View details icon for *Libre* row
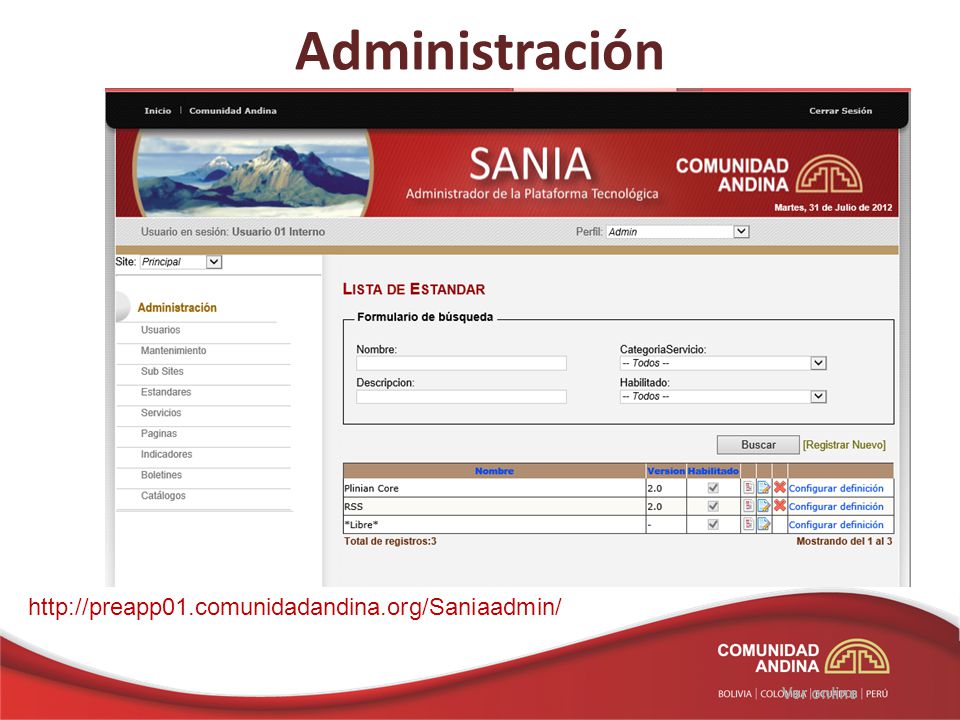Viewport: 960px width, 720px height. 748,524
